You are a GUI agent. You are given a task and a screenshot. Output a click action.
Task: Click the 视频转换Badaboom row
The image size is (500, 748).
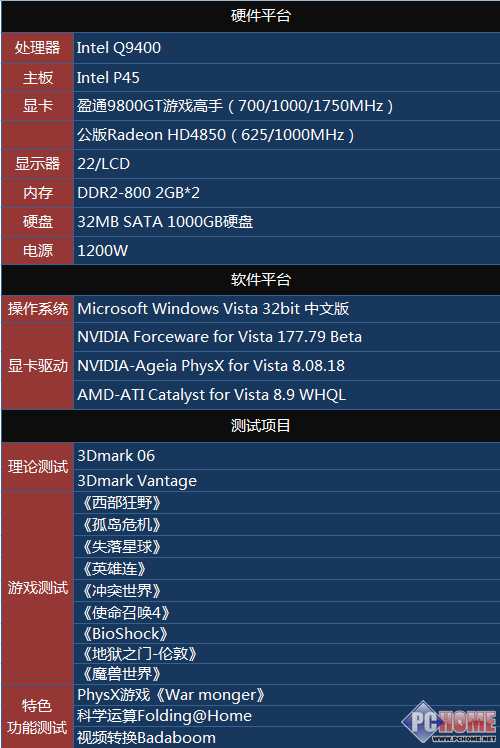(287, 738)
